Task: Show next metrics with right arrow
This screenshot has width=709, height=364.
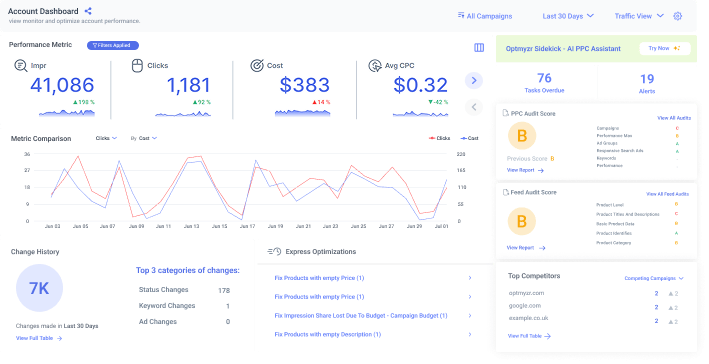Action: tap(474, 80)
